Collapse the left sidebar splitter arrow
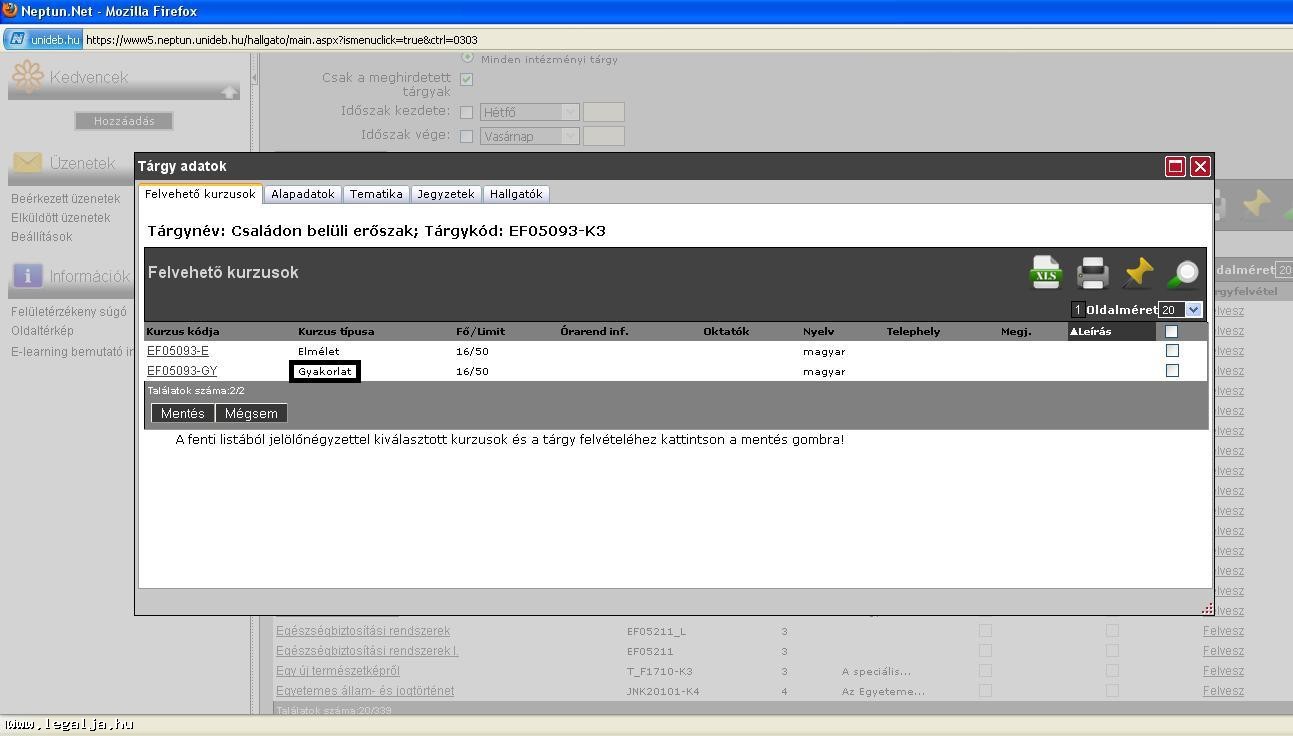The height and width of the screenshot is (736, 1293). (x=254, y=76)
